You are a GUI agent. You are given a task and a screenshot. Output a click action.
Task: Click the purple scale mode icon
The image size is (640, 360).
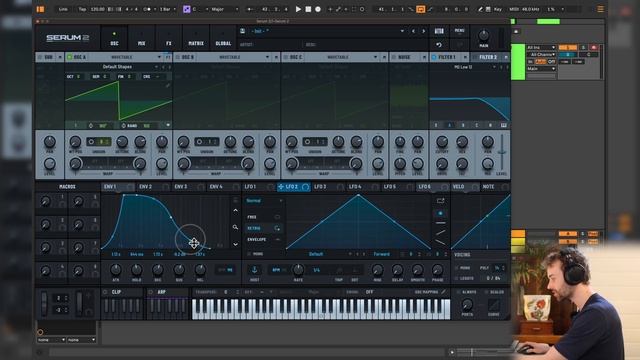[x=187, y=9]
